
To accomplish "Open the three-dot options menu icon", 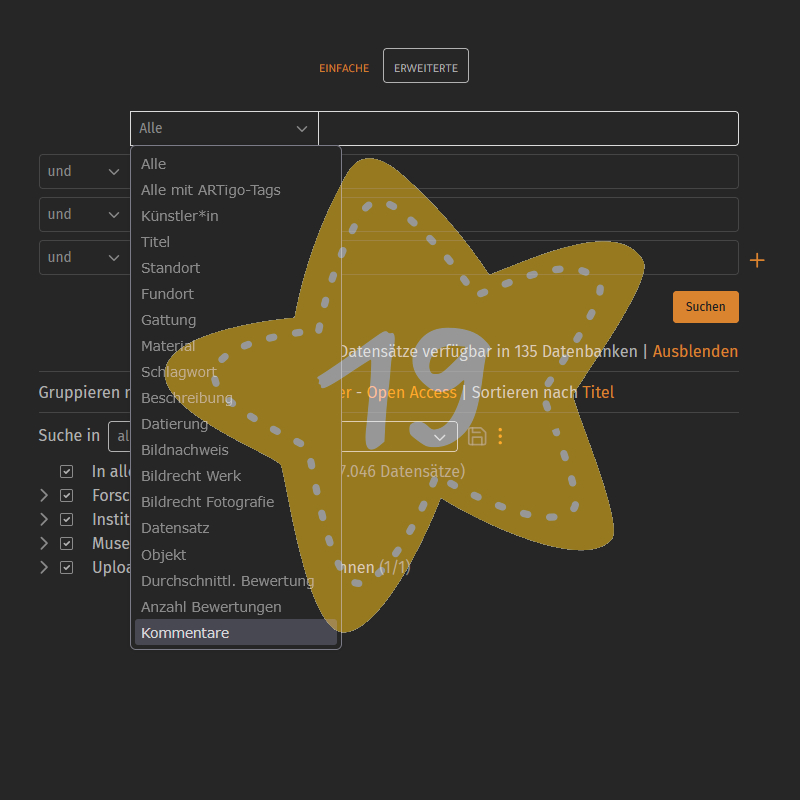I will [x=501, y=436].
